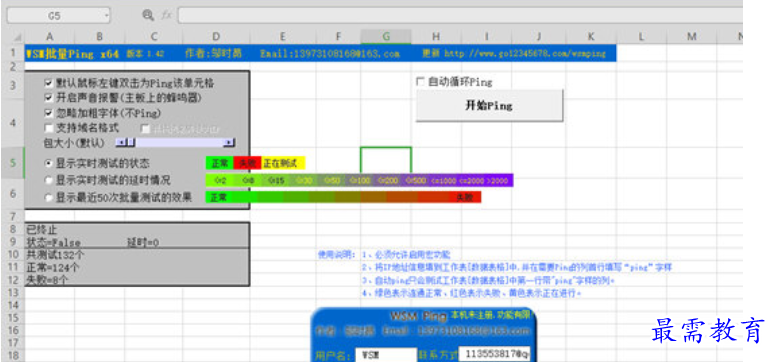Select column G header

[386, 36]
